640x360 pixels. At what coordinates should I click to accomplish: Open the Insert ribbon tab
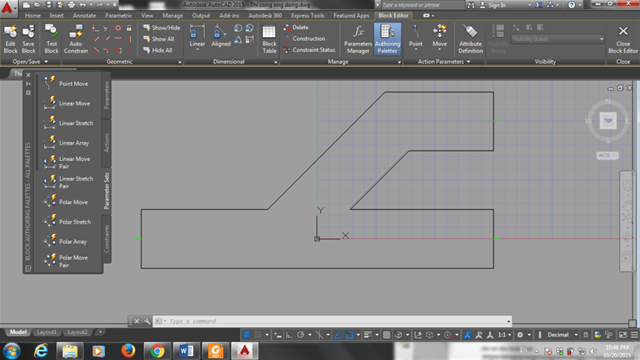[x=56, y=16]
